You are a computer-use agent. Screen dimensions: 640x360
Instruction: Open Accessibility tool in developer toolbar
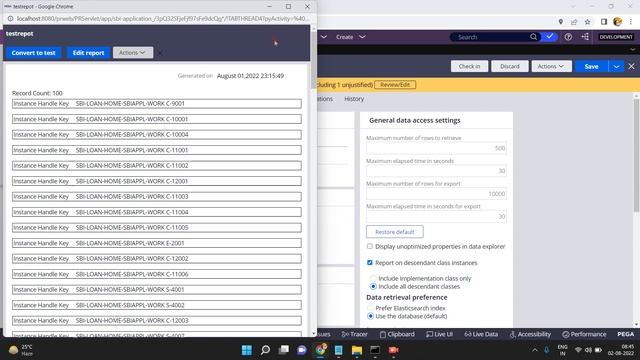point(530,334)
